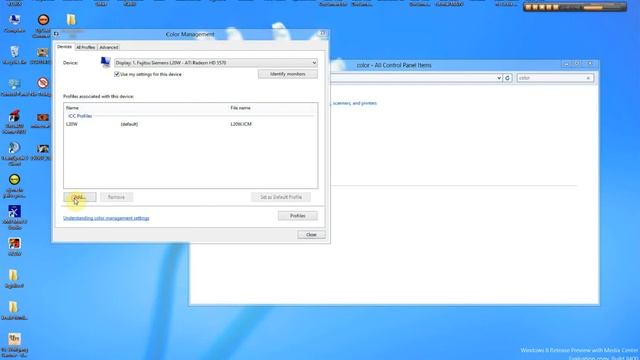Clear the Control Panel search box text

[588, 78]
